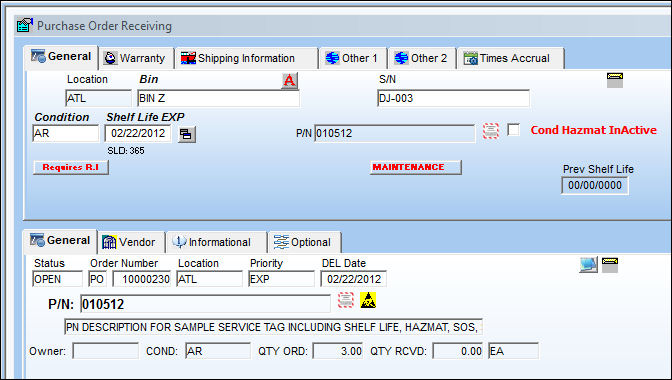Switch to the Vendor tab

[131, 242]
